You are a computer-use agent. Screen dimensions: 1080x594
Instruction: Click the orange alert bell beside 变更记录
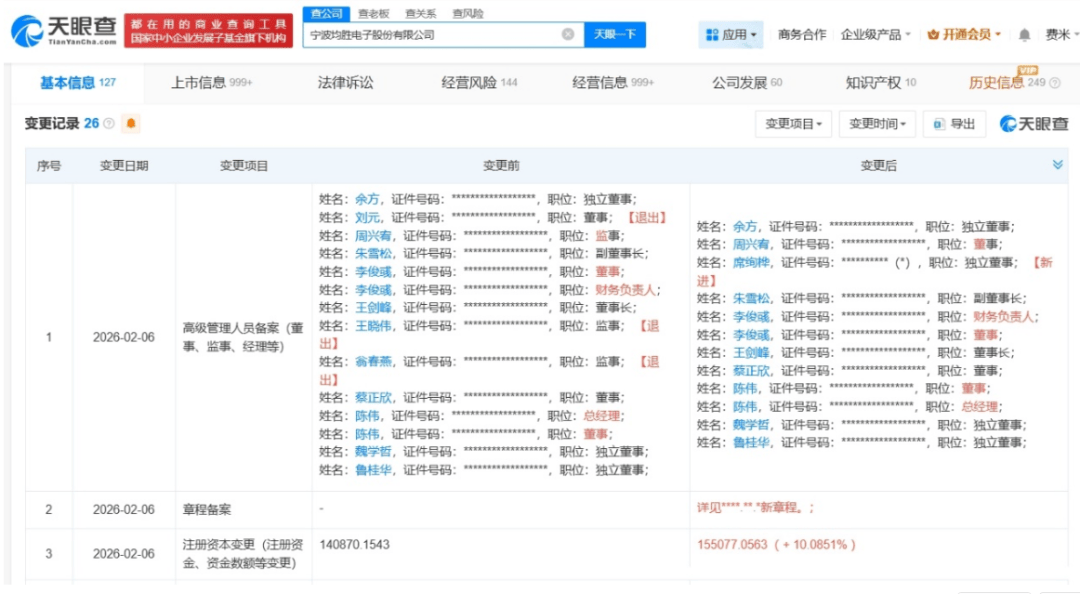coord(131,124)
